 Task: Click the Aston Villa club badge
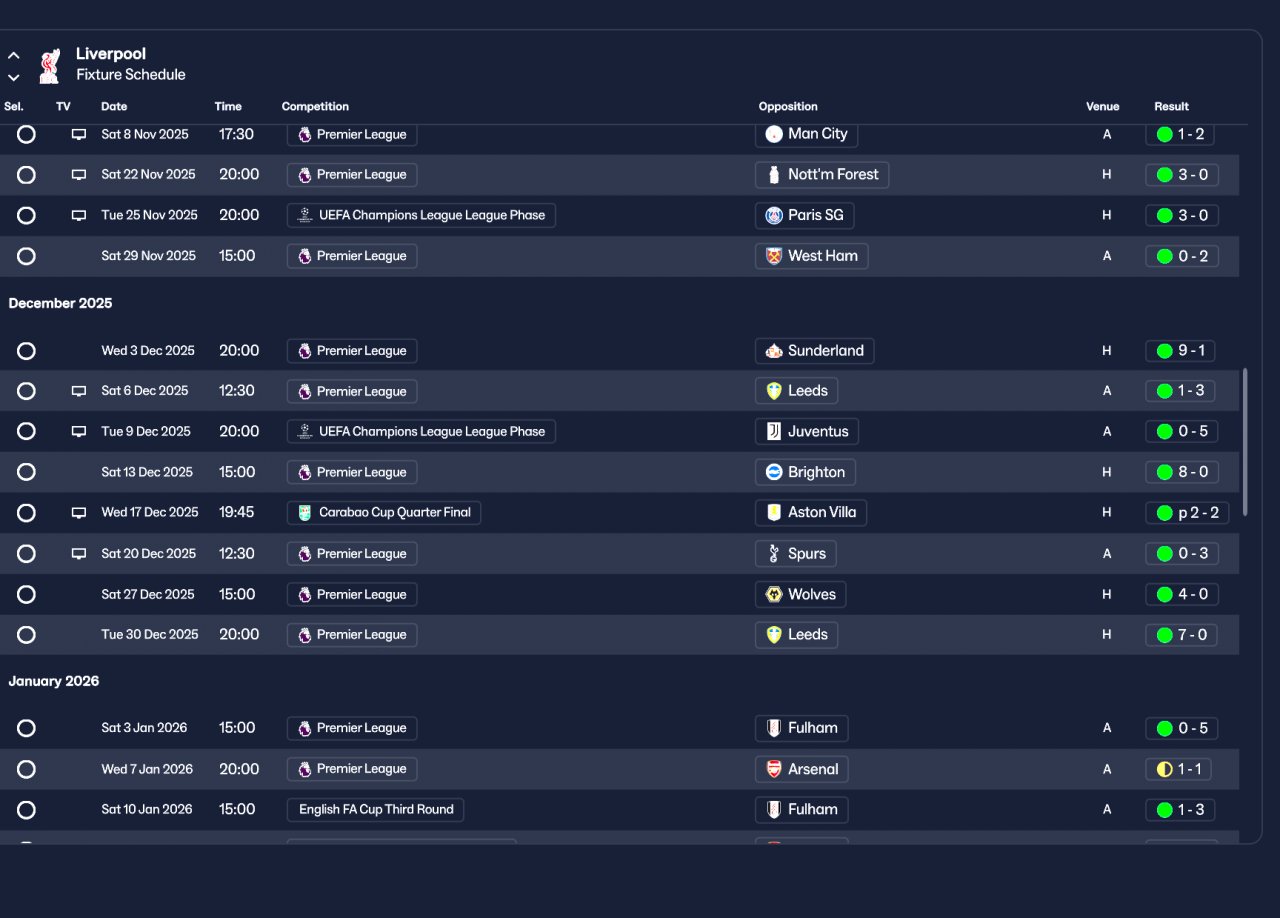click(x=773, y=513)
